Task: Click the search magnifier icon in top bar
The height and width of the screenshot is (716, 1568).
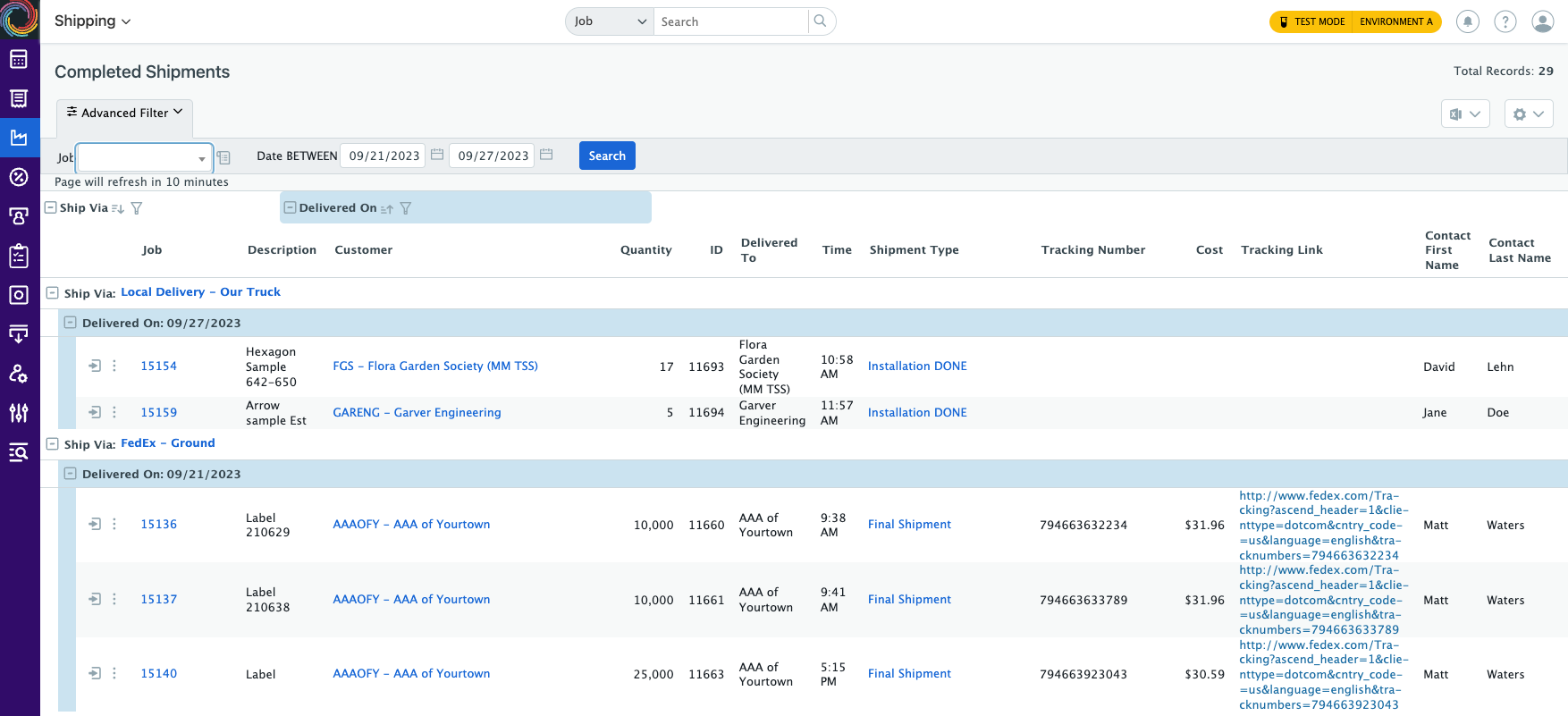Action: tap(820, 21)
